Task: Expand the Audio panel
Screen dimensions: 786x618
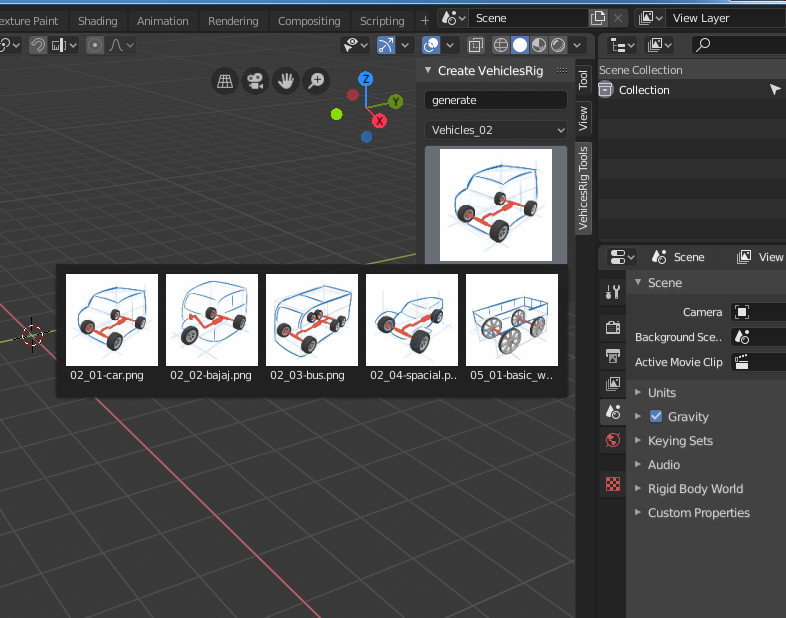Action: click(663, 465)
